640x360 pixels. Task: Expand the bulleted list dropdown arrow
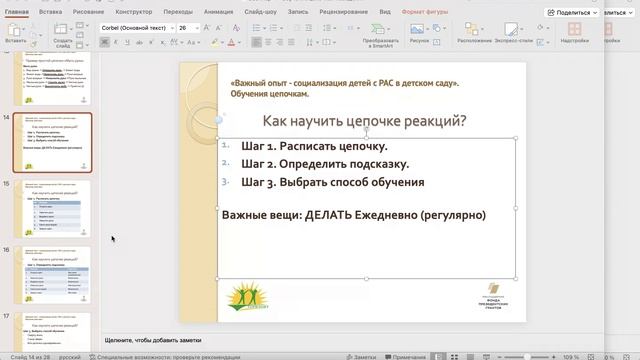click(264, 28)
